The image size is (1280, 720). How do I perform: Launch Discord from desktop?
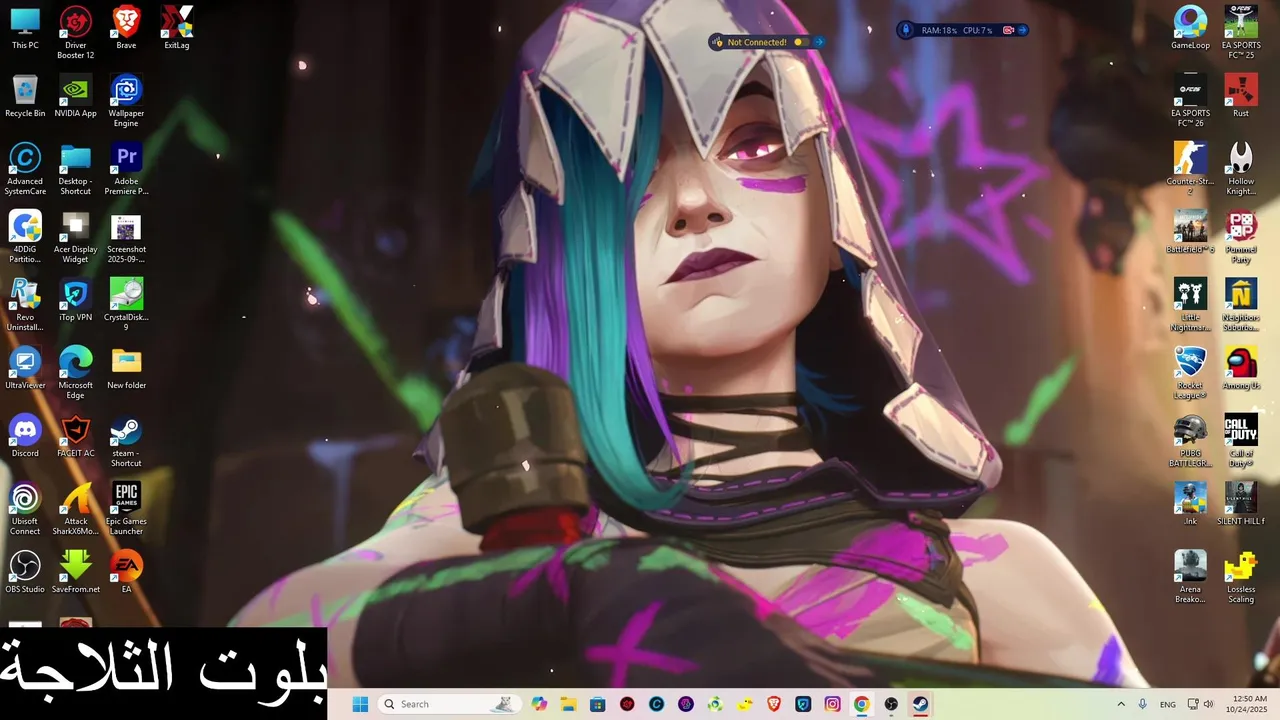[25, 437]
